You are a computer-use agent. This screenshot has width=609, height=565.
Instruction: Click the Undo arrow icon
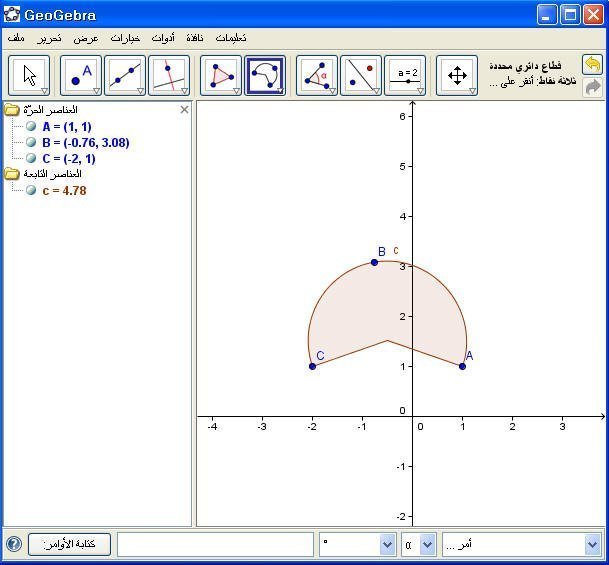(592, 65)
